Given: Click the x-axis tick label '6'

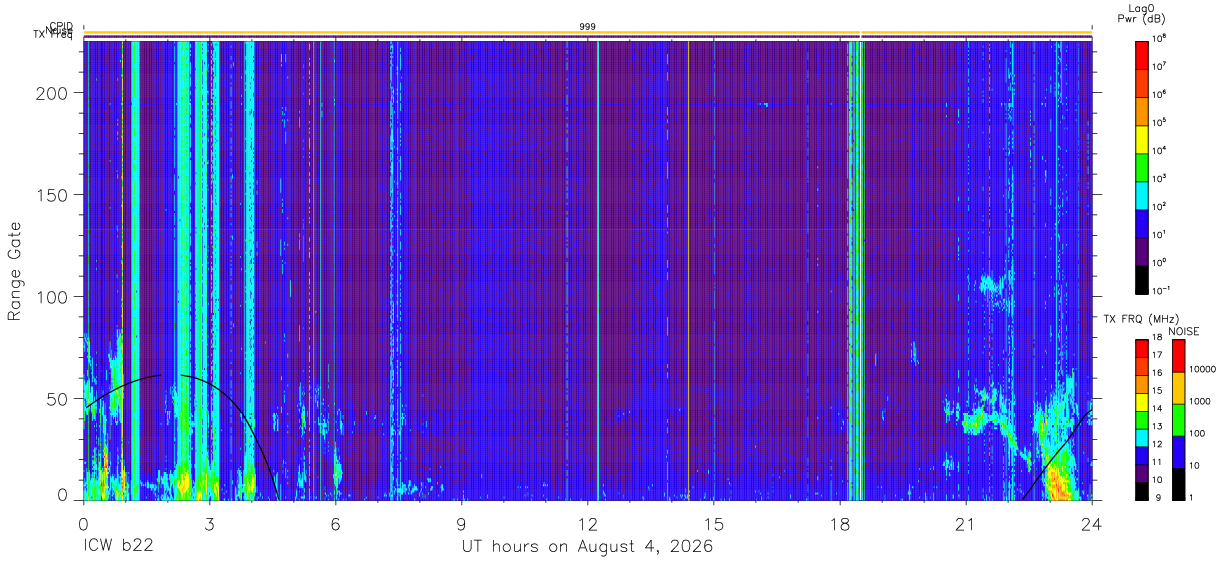Looking at the screenshot, I should tap(335, 522).
